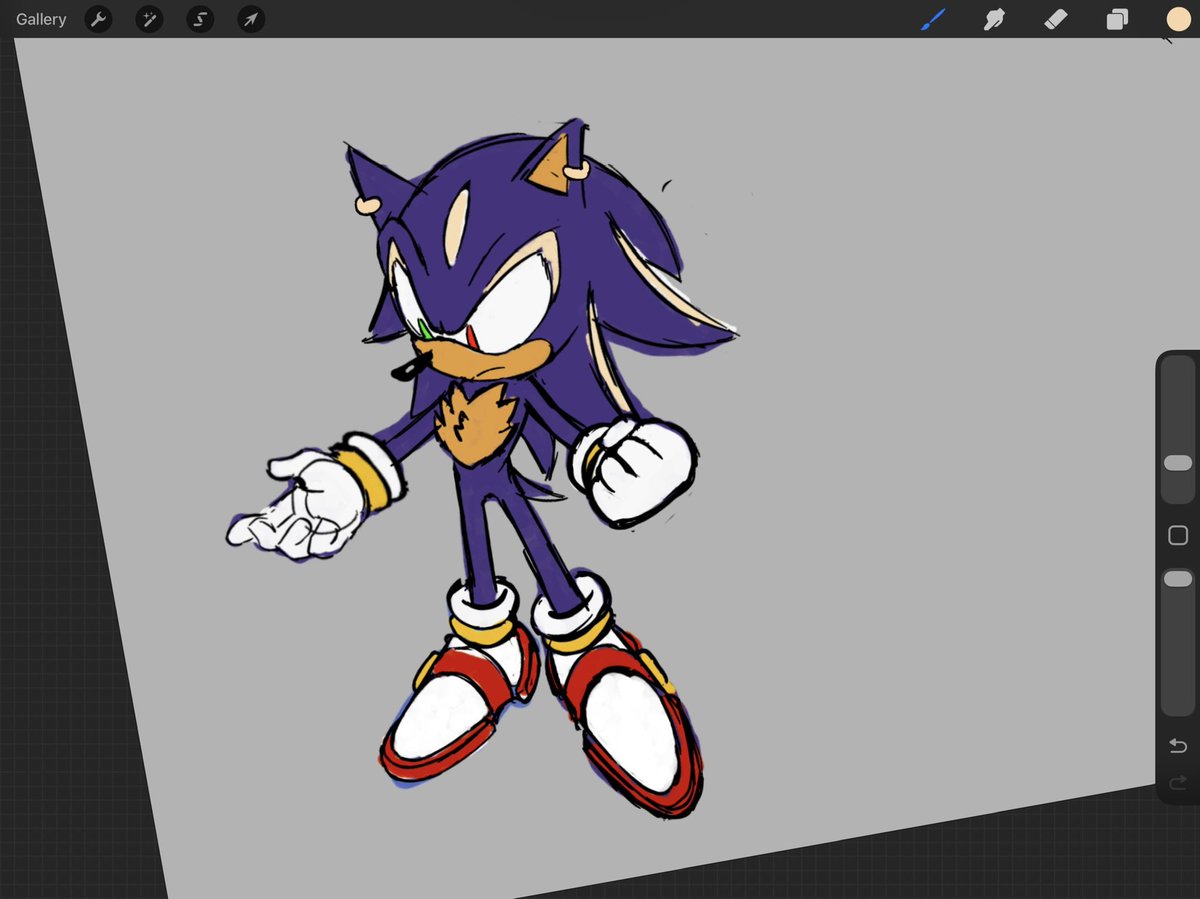Click the brush opacity slider handle
Image resolution: width=1200 pixels, height=899 pixels.
click(1178, 579)
